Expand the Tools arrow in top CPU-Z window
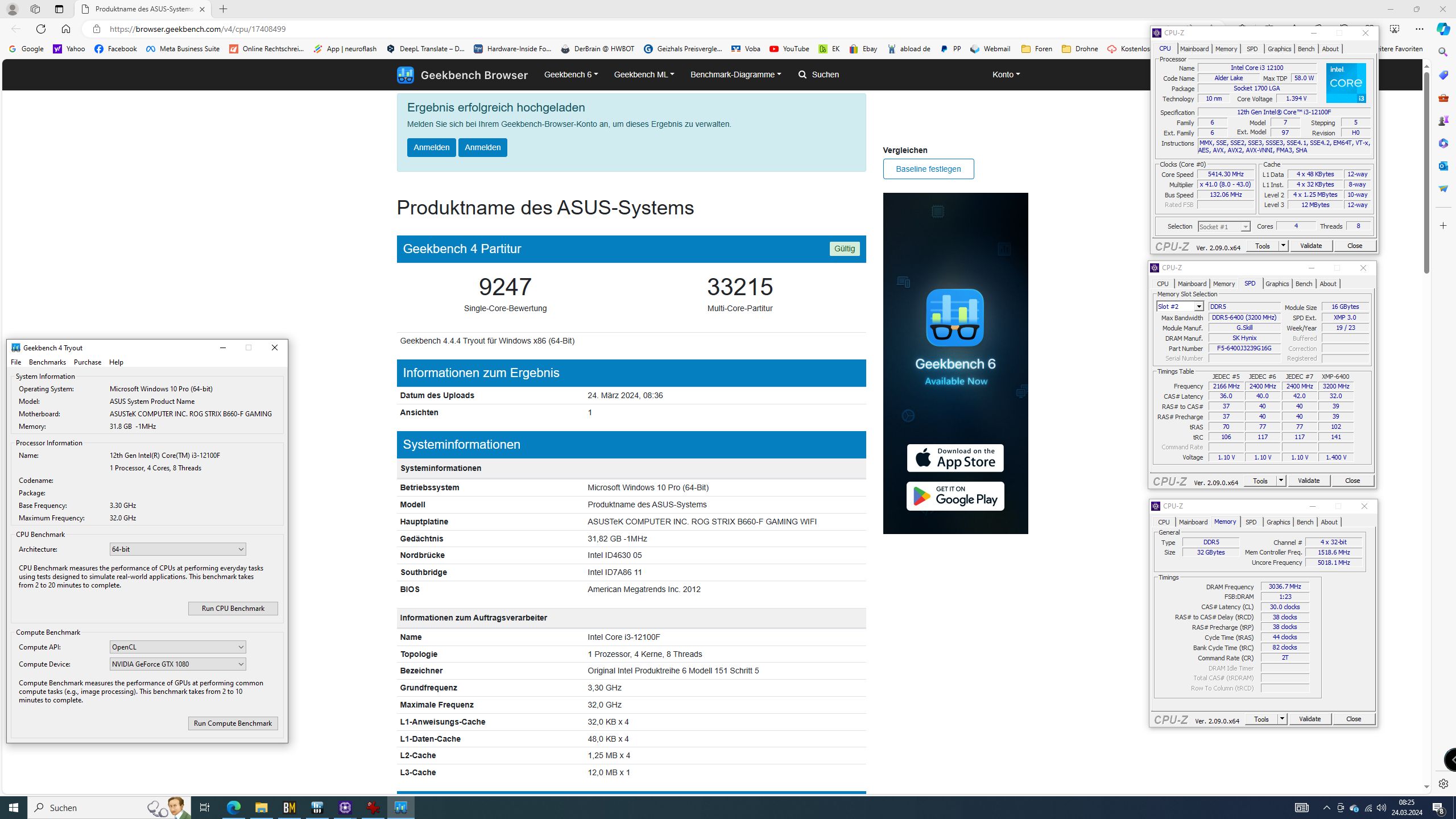Image resolution: width=1456 pixels, height=819 pixels. [1283, 246]
